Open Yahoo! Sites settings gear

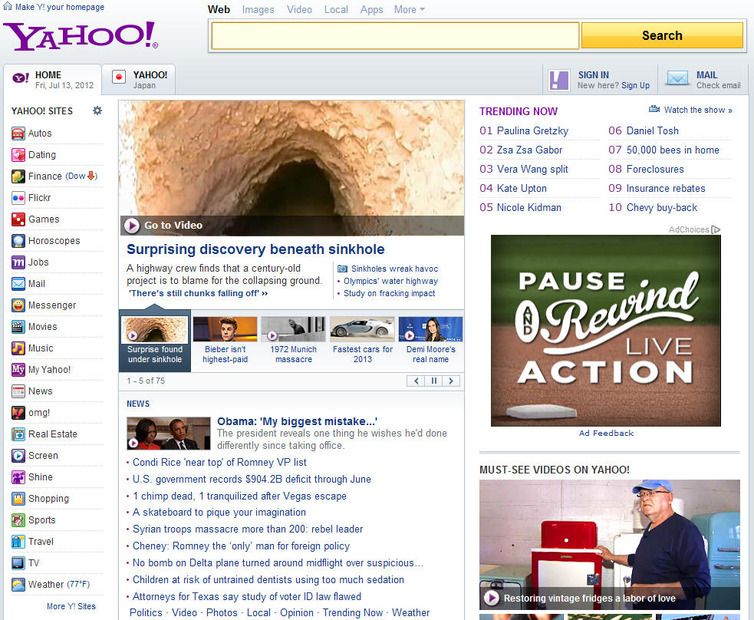click(97, 111)
